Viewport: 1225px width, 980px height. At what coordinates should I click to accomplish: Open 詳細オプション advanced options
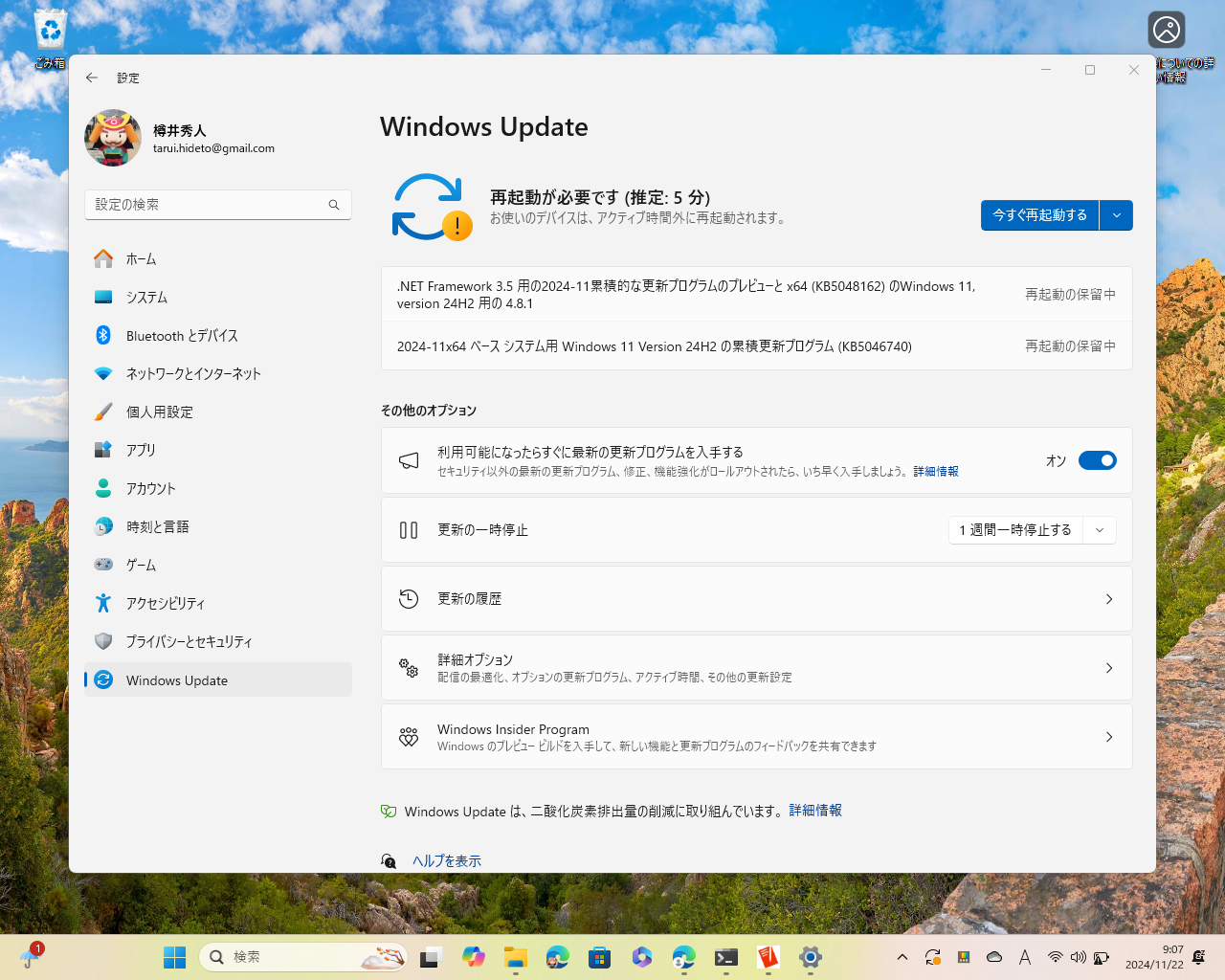coord(757,668)
